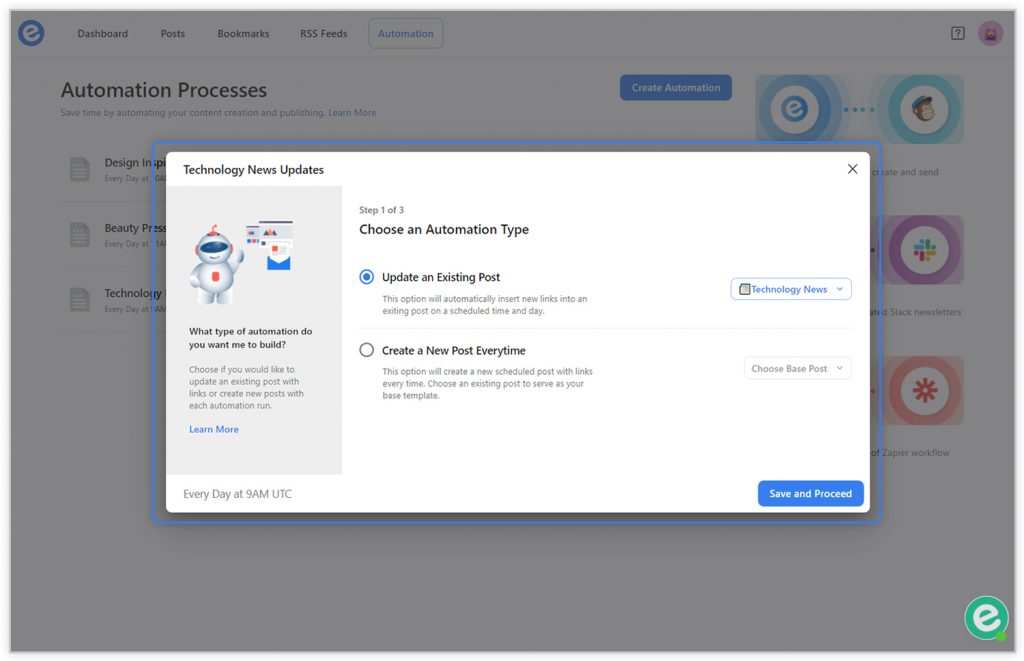This screenshot has height=661, width=1024.
Task: Click the Beauty Press document icon
Action: coord(80,235)
